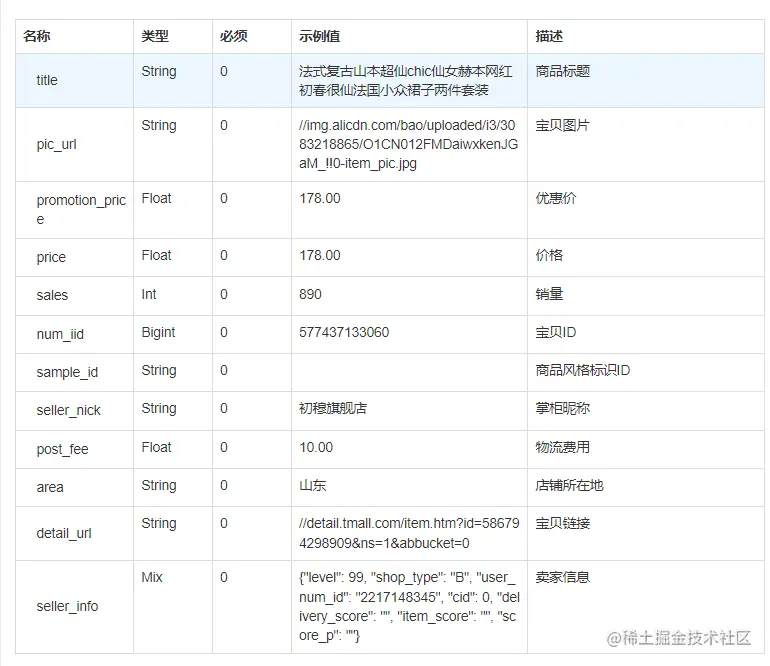Click the 必须 column header

click(234, 36)
